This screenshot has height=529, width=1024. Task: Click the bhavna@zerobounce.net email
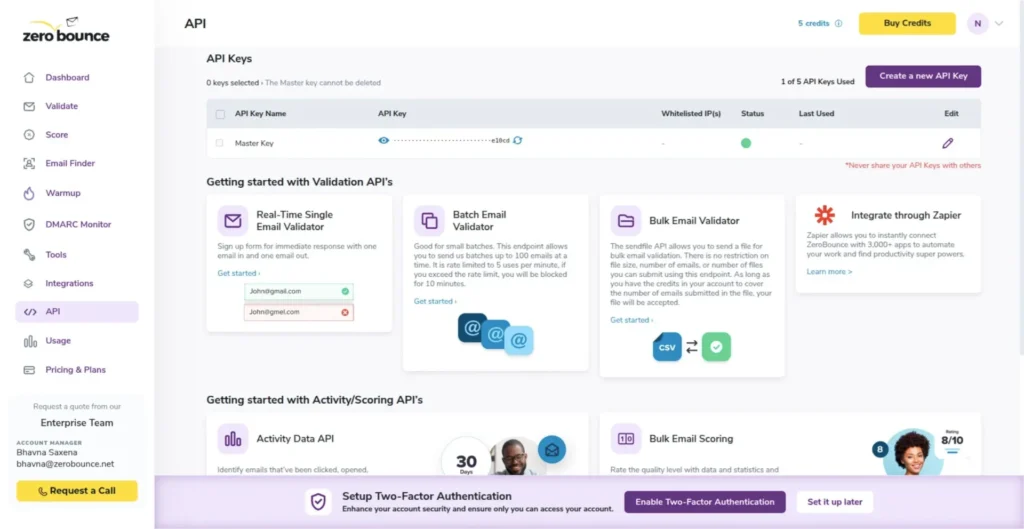tap(65, 464)
